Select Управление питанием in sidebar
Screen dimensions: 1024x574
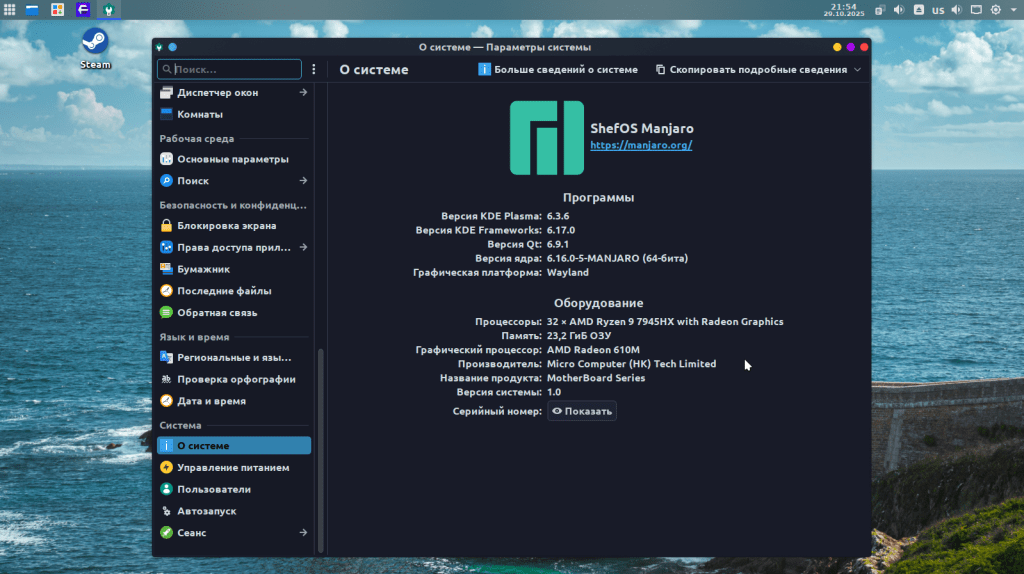pyautogui.click(x=232, y=467)
